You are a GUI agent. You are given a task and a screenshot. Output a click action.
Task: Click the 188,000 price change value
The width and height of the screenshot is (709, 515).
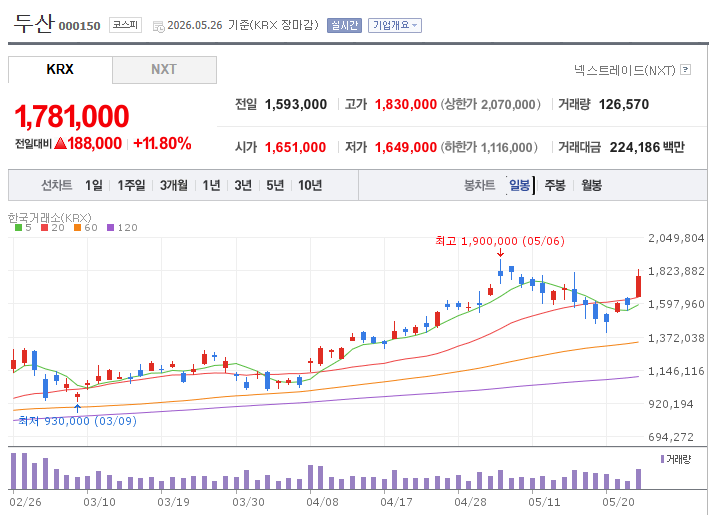coord(95,144)
